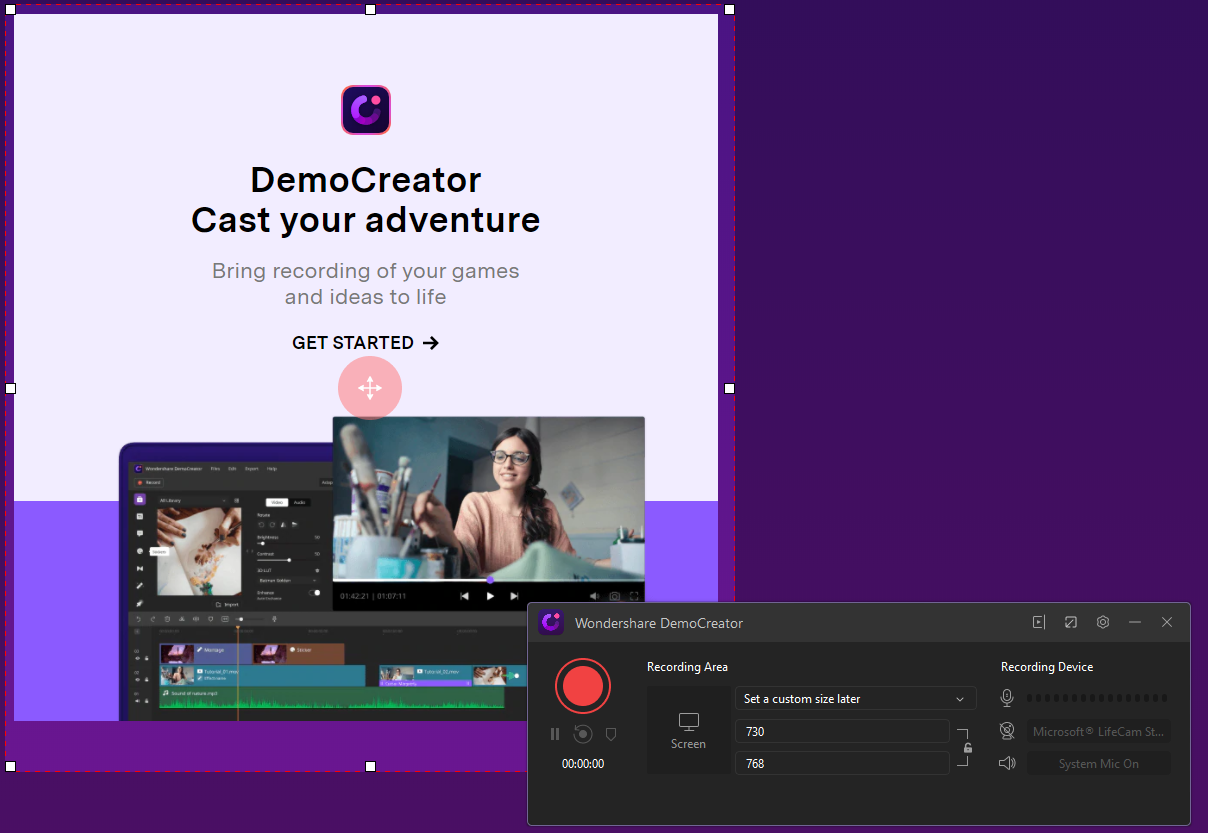1208x833 pixels.
Task: Click the width field showing 730
Action: click(841, 731)
